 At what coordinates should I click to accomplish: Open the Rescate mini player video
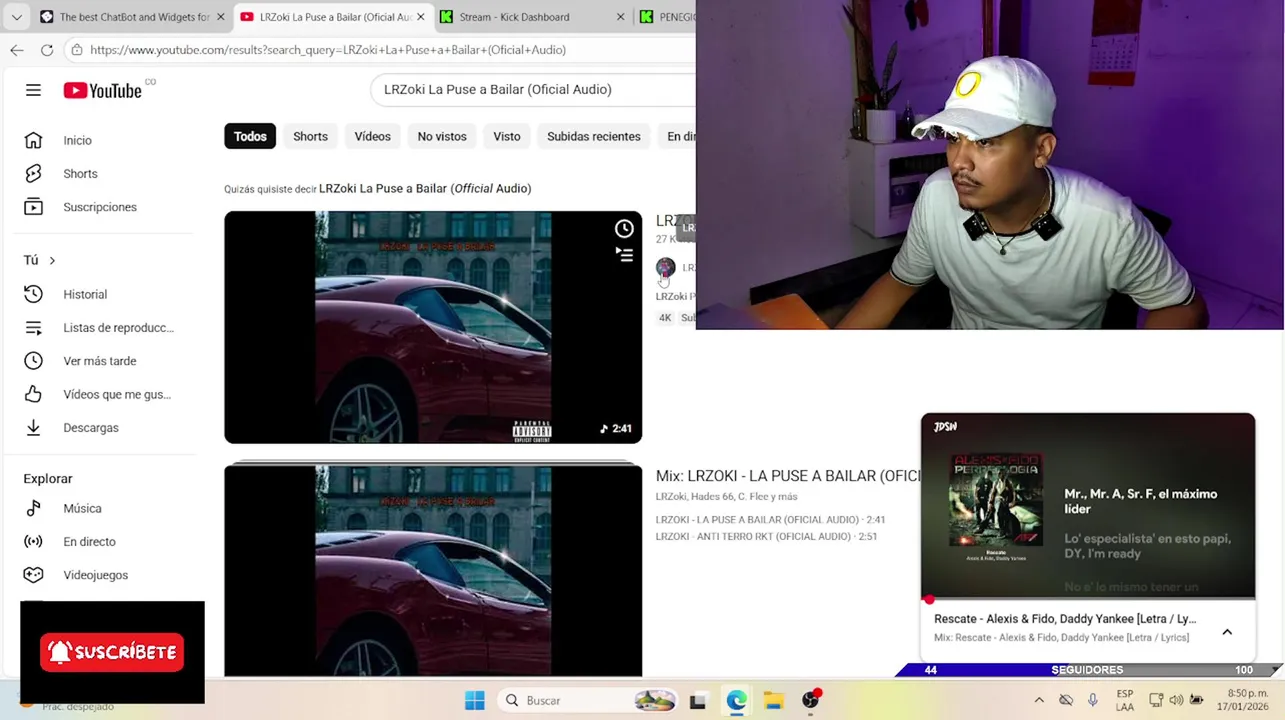pyautogui.click(x=1088, y=505)
